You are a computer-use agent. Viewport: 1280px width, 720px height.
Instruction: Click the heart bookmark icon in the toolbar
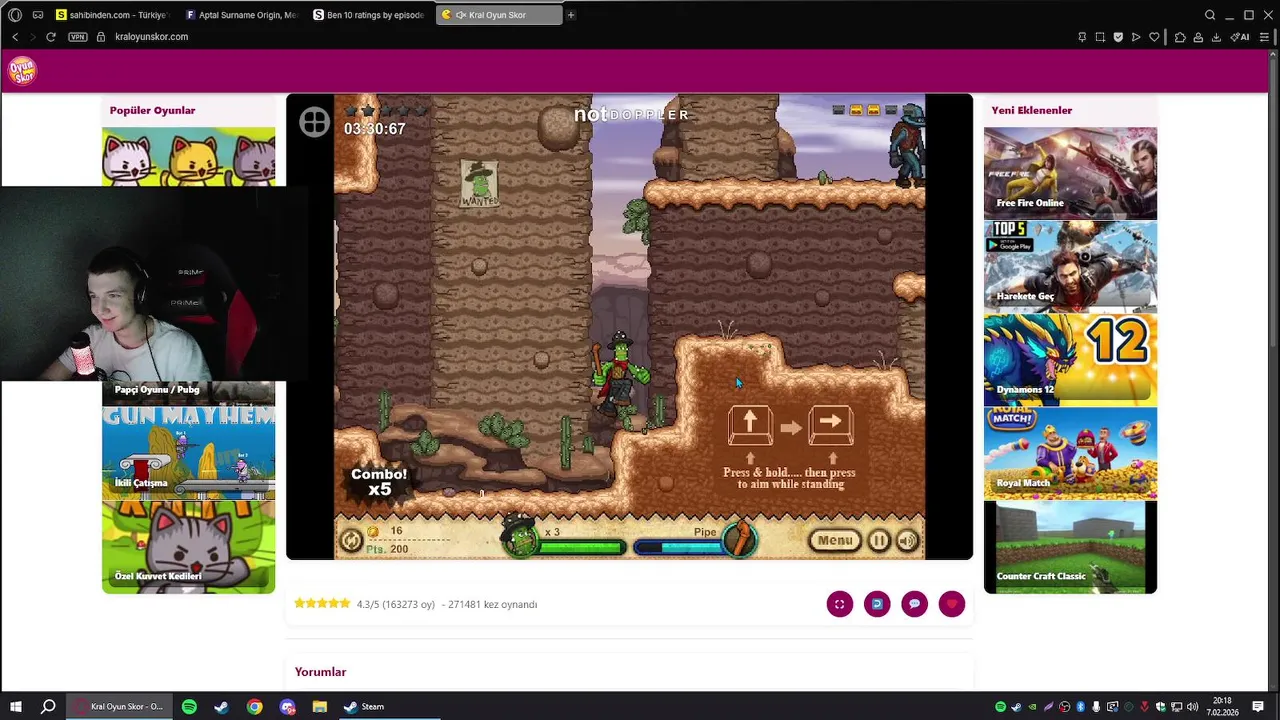pos(1154,37)
